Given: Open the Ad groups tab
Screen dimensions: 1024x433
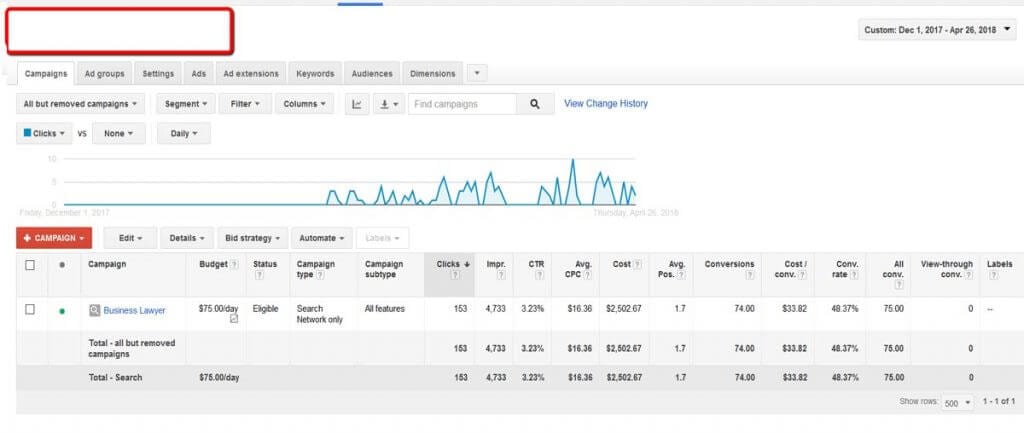Looking at the screenshot, I should [103, 74].
